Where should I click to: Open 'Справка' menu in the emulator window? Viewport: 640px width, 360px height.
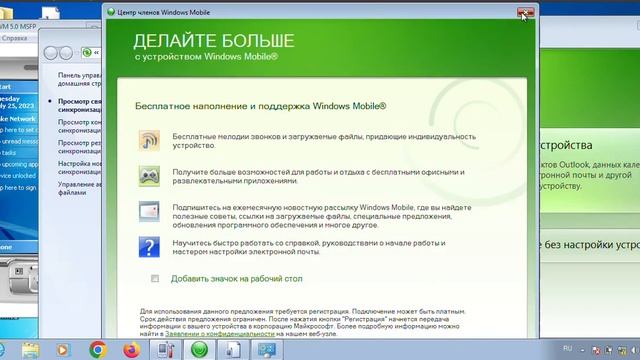14,38
